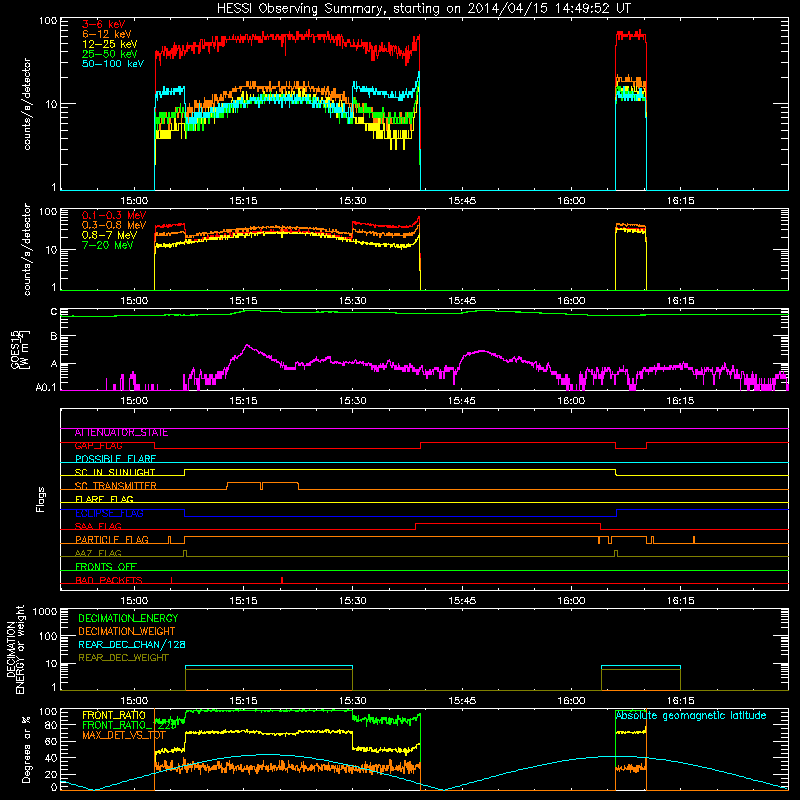Click the AAZ_FLAG label
Viewport: 800px width, 800px height.
pos(98,554)
